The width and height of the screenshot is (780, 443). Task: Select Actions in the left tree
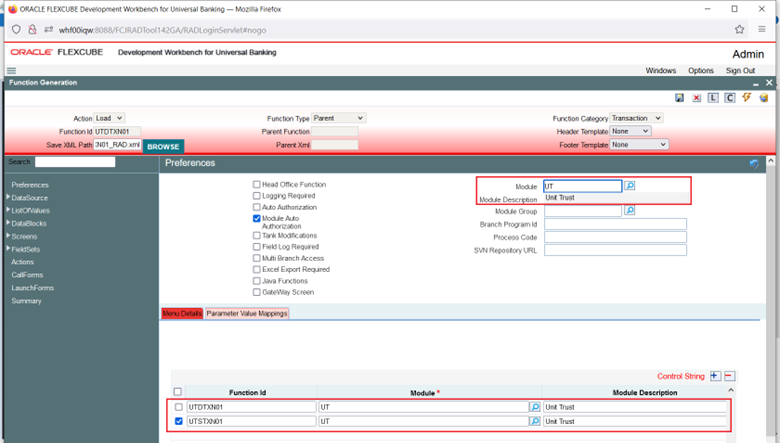pyautogui.click(x=22, y=262)
